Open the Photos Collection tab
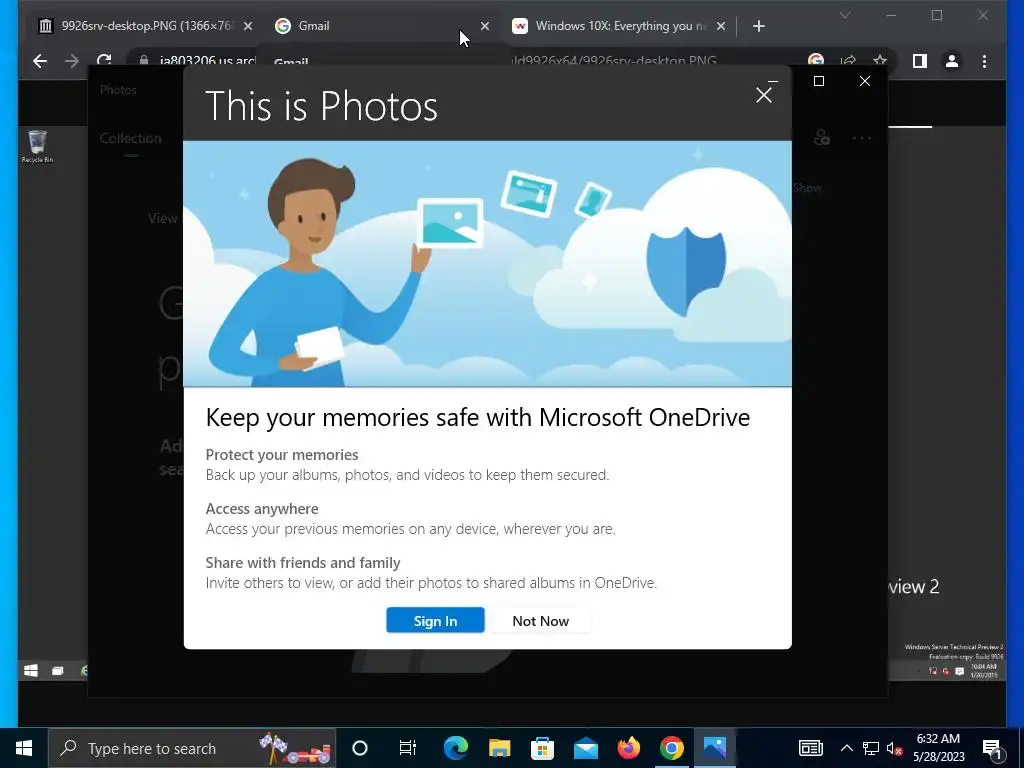Screen dimensions: 1024x768 tap(131, 138)
